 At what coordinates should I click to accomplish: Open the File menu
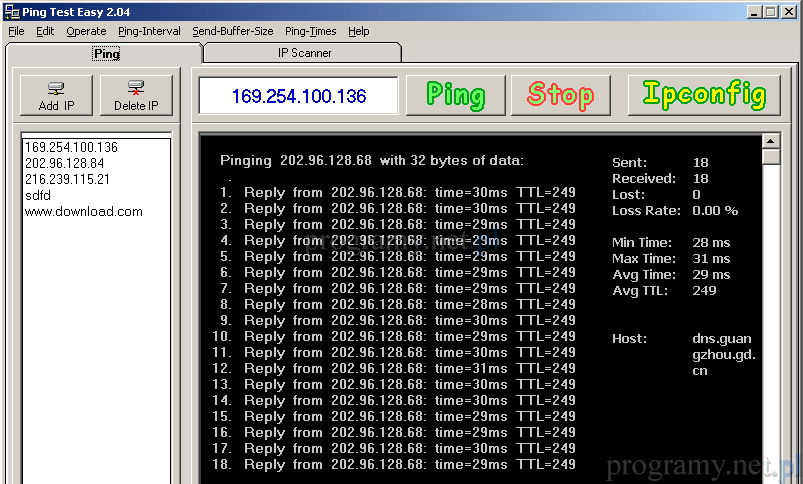click(16, 31)
